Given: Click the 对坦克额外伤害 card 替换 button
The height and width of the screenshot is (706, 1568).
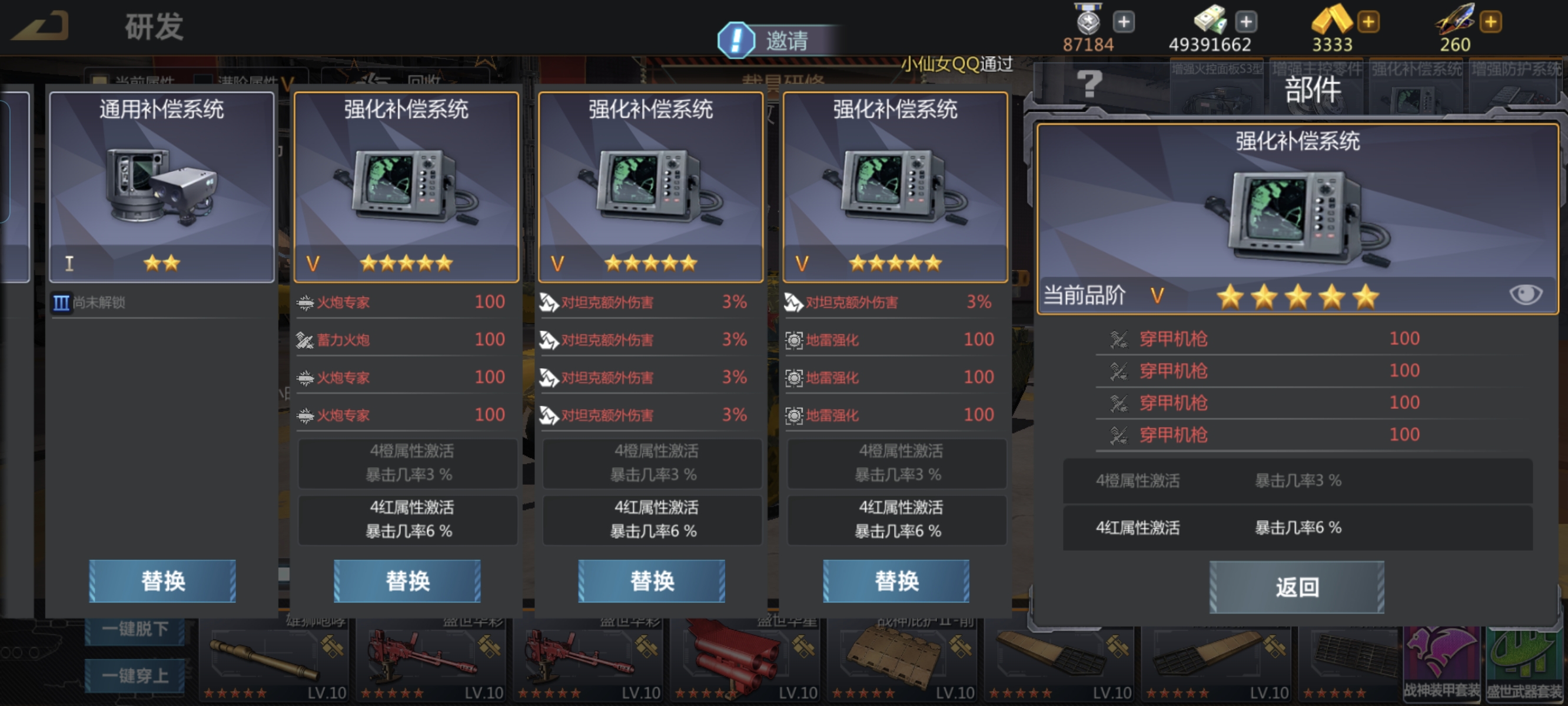Looking at the screenshot, I should [652, 581].
